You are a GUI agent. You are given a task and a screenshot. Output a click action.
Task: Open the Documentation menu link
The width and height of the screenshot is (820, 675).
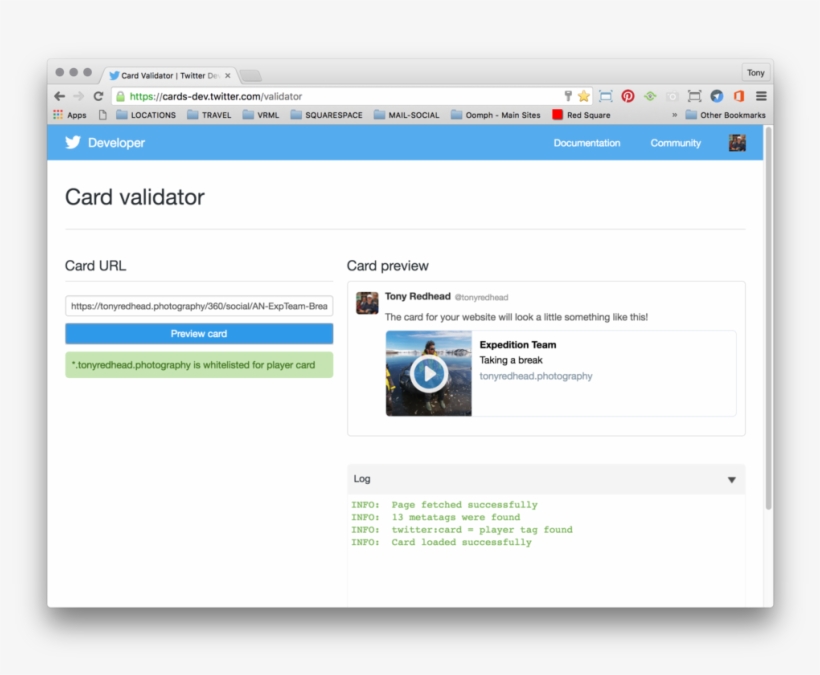[x=587, y=143]
